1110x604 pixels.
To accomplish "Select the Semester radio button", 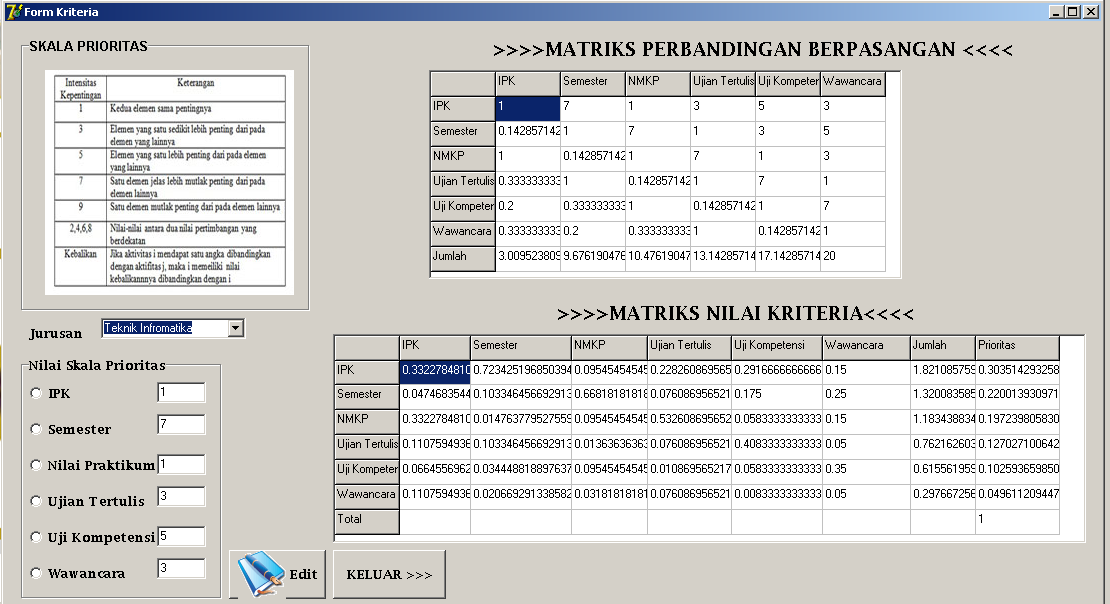I will (x=35, y=429).
